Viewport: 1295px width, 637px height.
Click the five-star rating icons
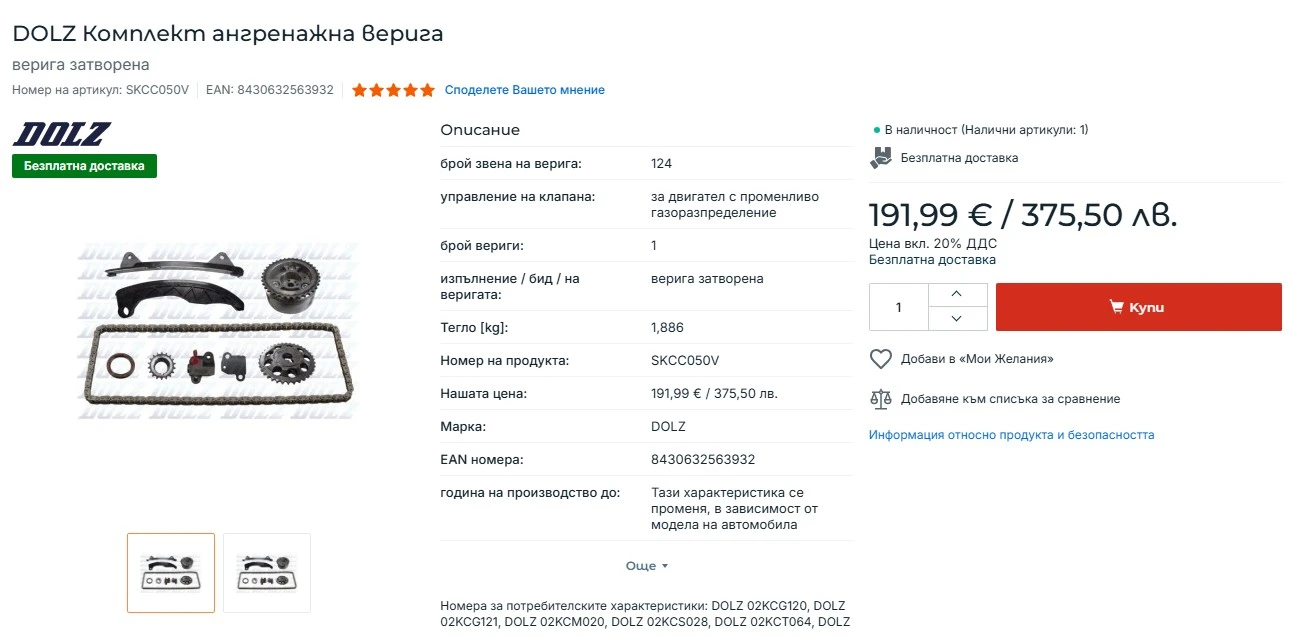pyautogui.click(x=393, y=90)
